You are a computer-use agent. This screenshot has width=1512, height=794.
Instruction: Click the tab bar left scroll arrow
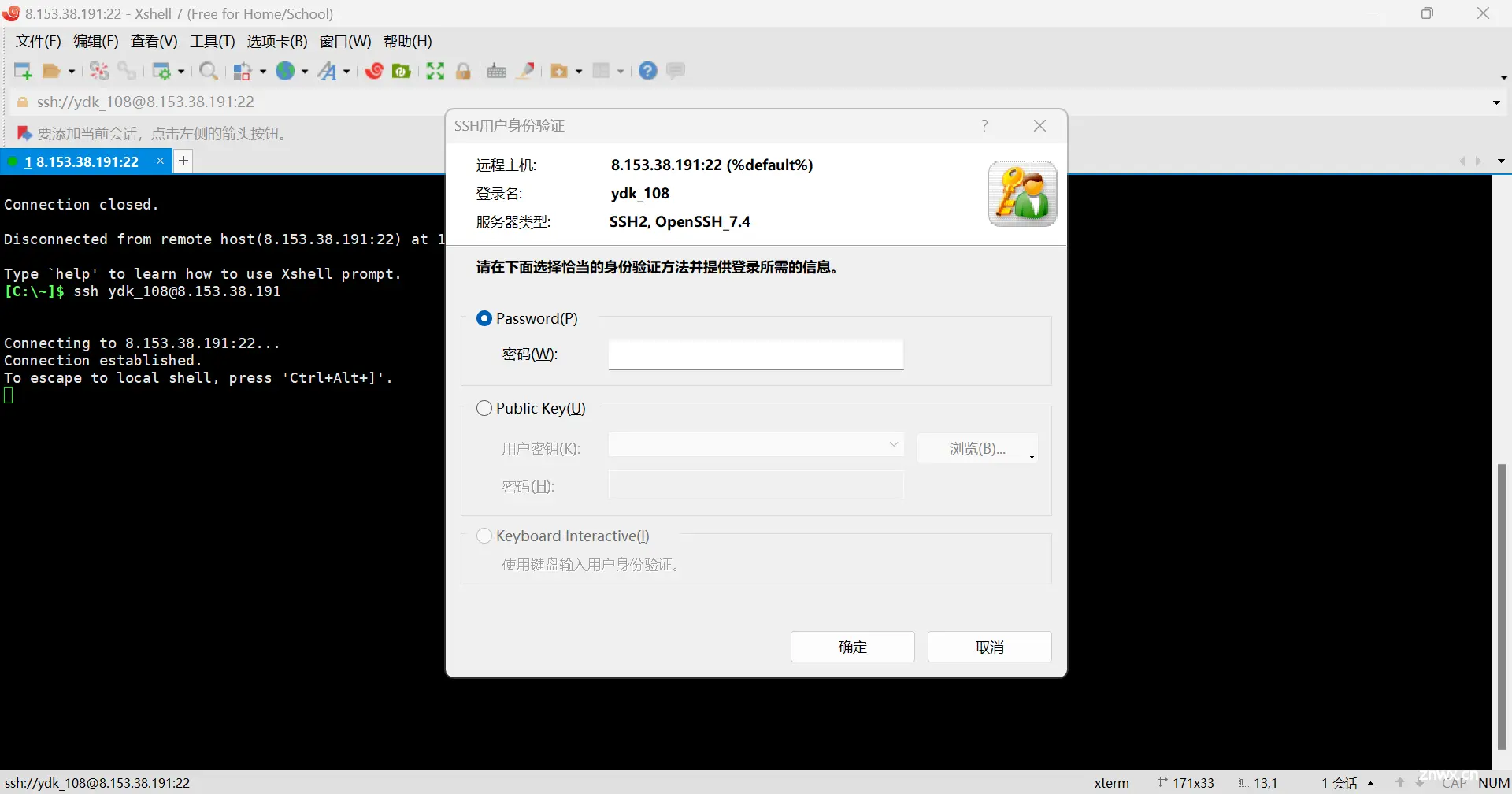coord(1462,161)
